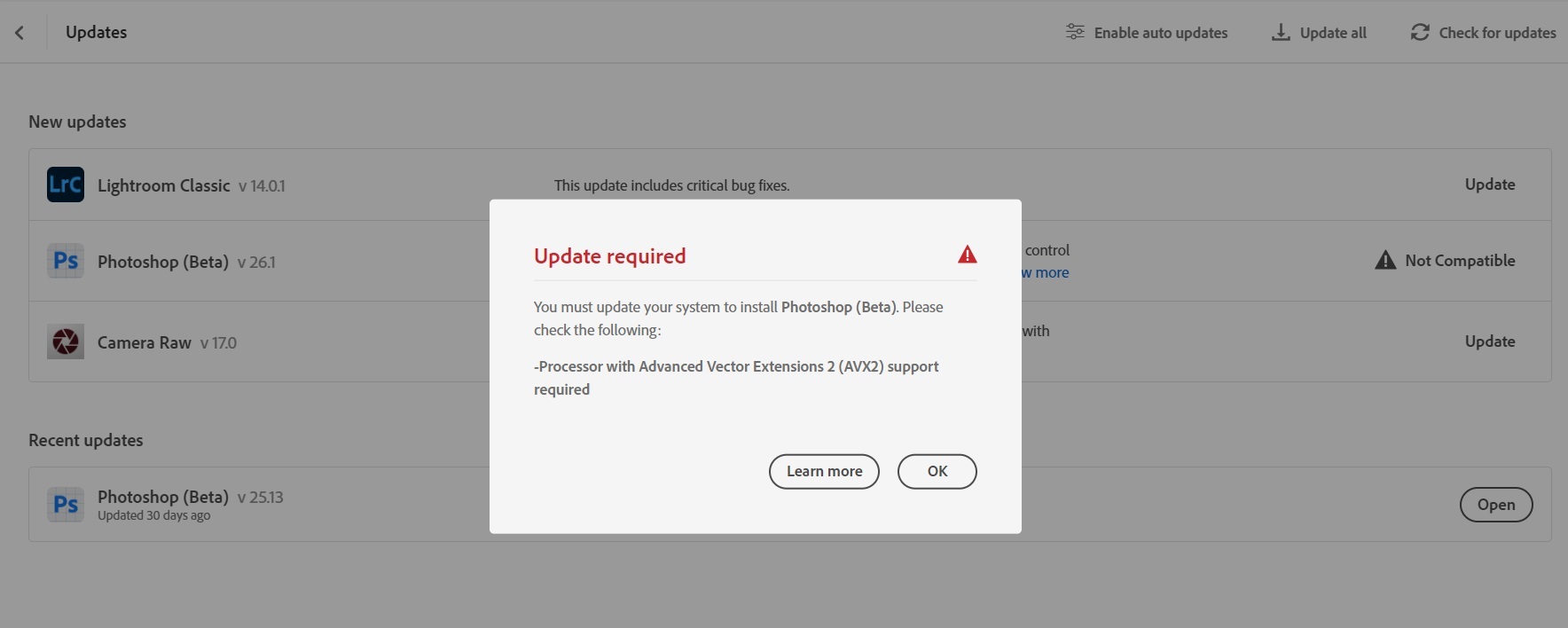
Task: Click the red warning triangle in dialog
Action: tap(968, 255)
